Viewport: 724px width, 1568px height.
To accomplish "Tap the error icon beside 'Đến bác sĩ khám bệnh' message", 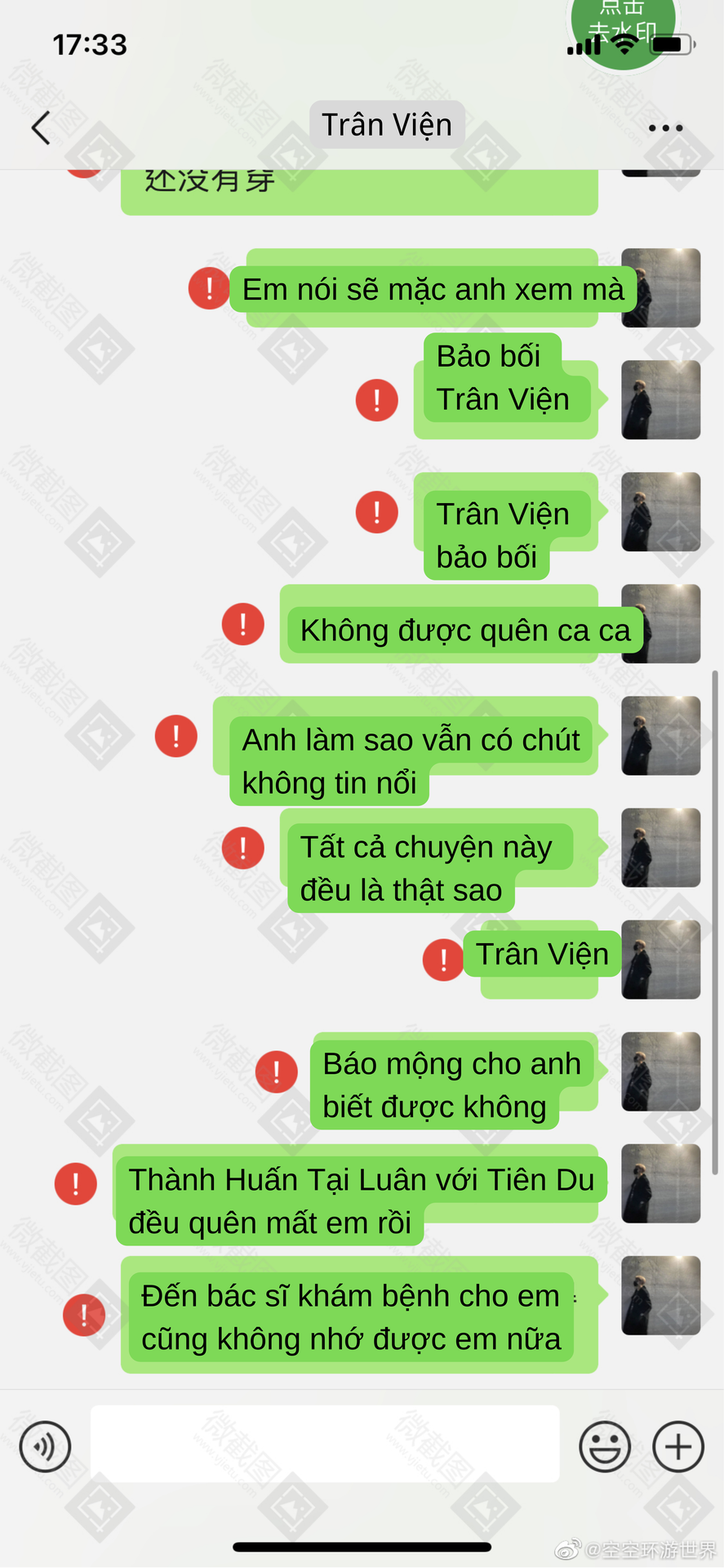I will tap(84, 1315).
